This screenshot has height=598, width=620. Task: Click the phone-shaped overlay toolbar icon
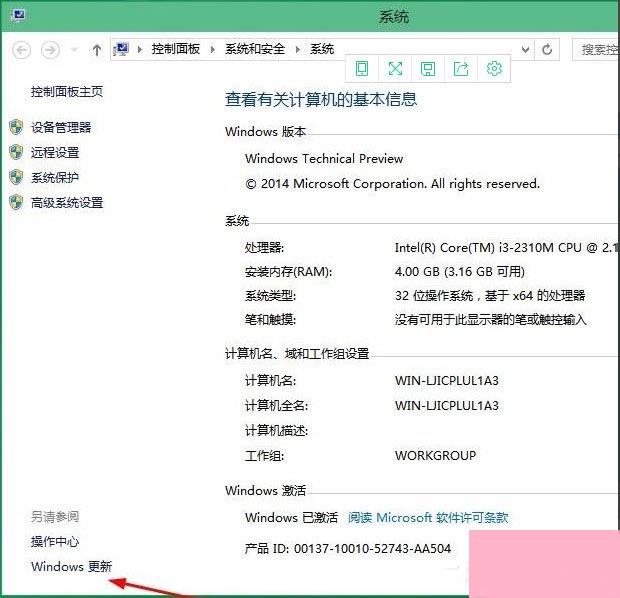(362, 68)
